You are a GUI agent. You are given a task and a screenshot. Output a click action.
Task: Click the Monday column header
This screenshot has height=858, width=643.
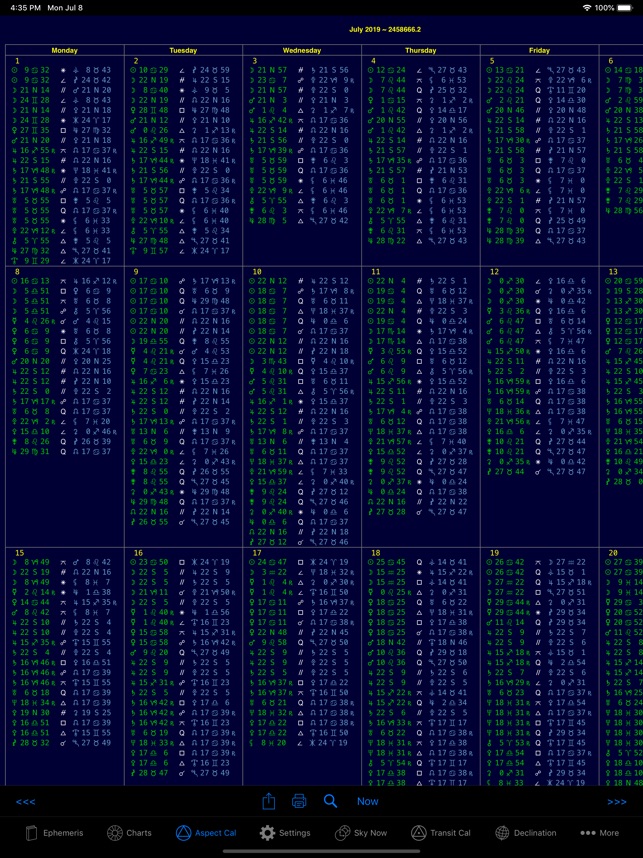(65, 50)
